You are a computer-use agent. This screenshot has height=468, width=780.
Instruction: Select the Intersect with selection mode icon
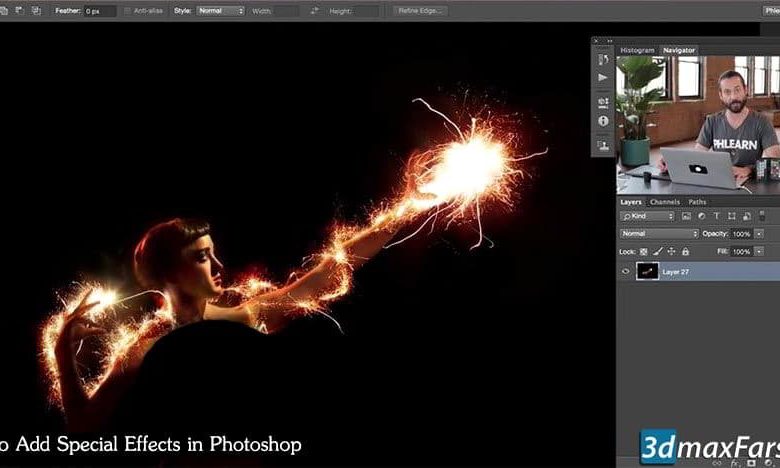pyautogui.click(x=36, y=10)
